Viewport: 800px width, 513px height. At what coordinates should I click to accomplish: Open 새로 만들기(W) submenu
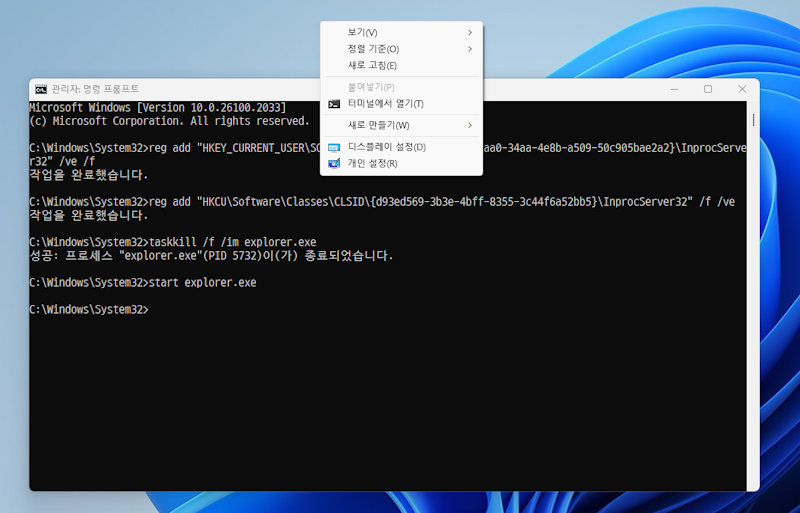pos(401,126)
